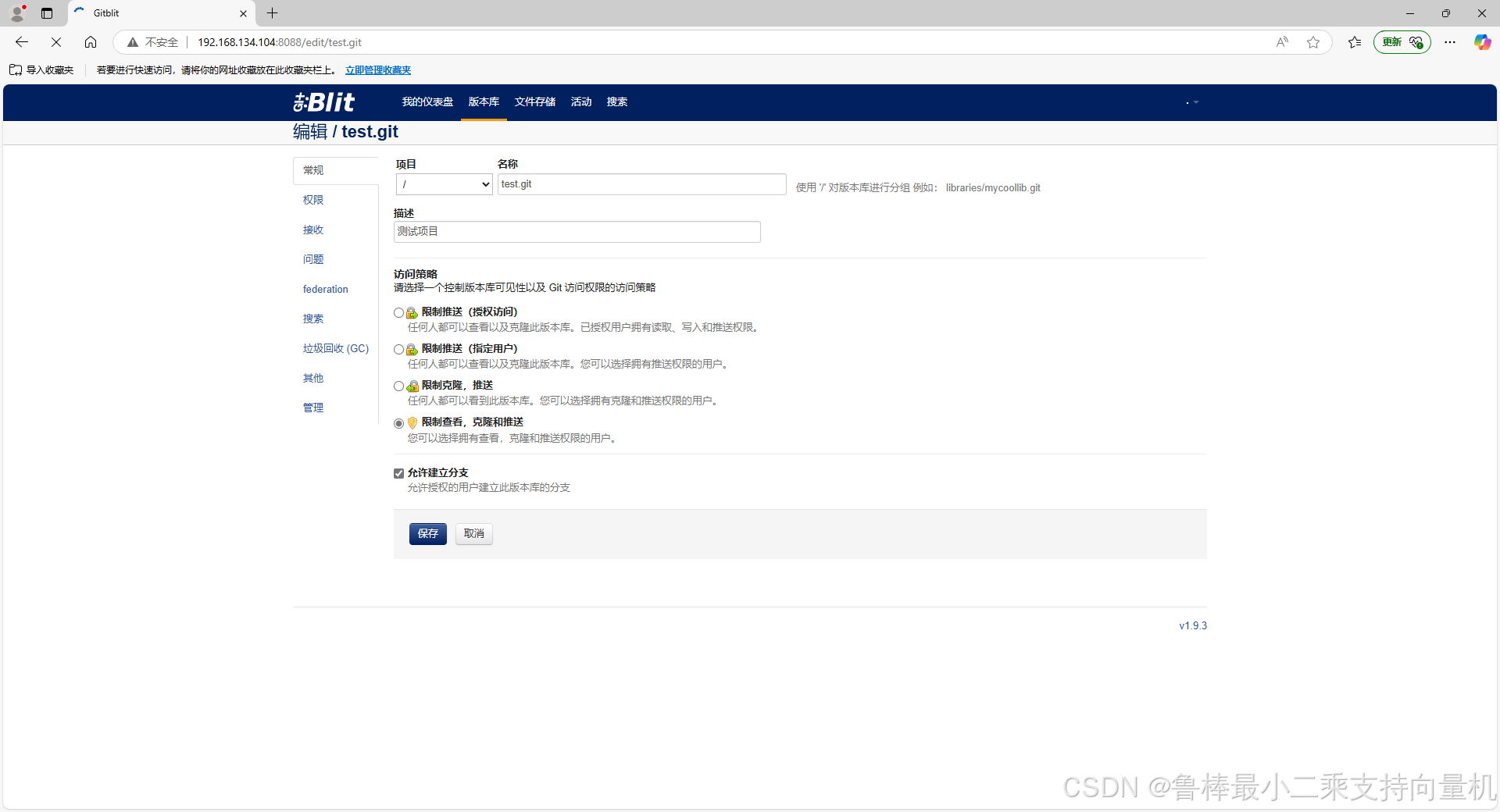
Task: Click the read aloud icon in address bar
Action: pyautogui.click(x=1282, y=42)
